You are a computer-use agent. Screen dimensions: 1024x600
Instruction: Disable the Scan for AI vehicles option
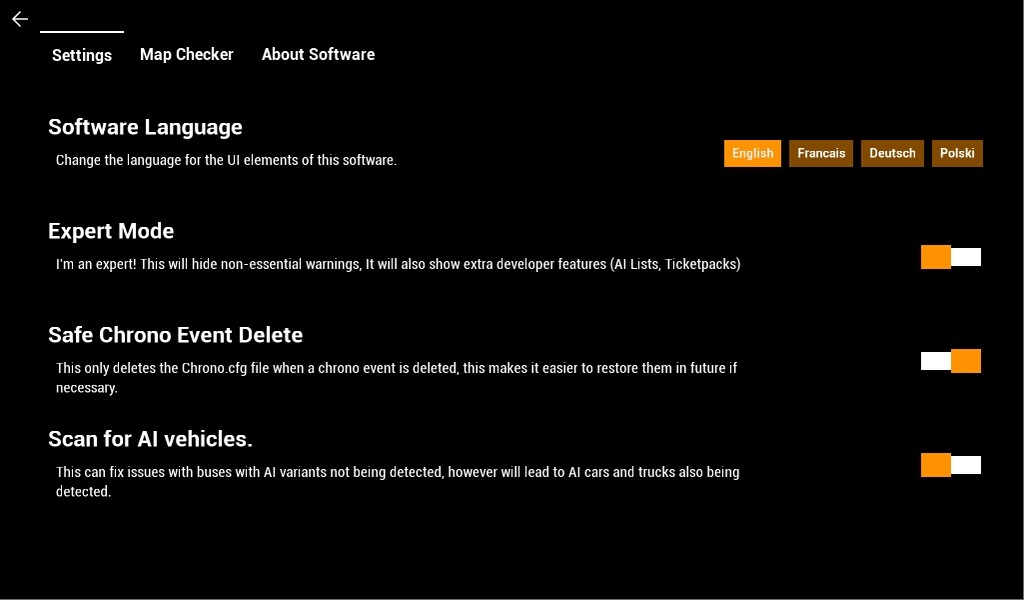[950, 465]
